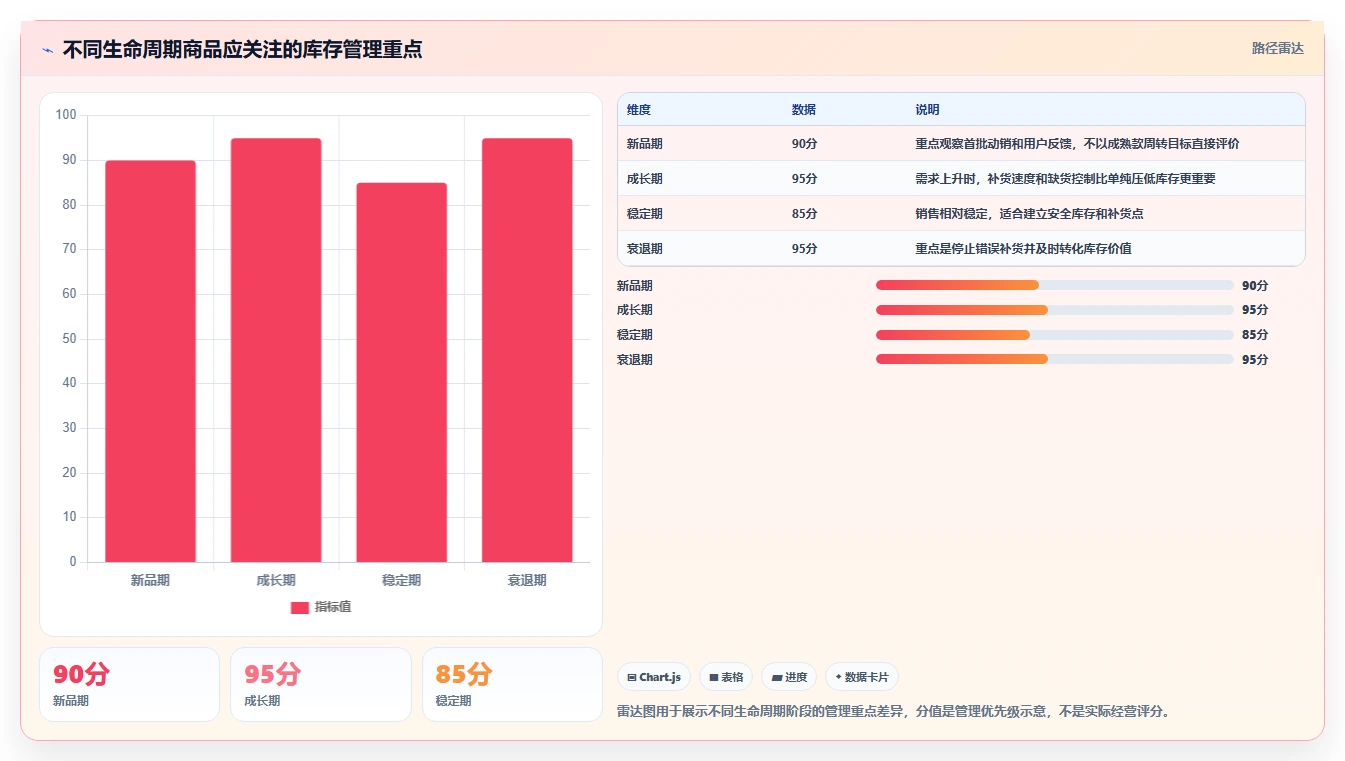Click the 新品期 label beside progress bar
This screenshot has width=1345, height=761.
point(635,285)
